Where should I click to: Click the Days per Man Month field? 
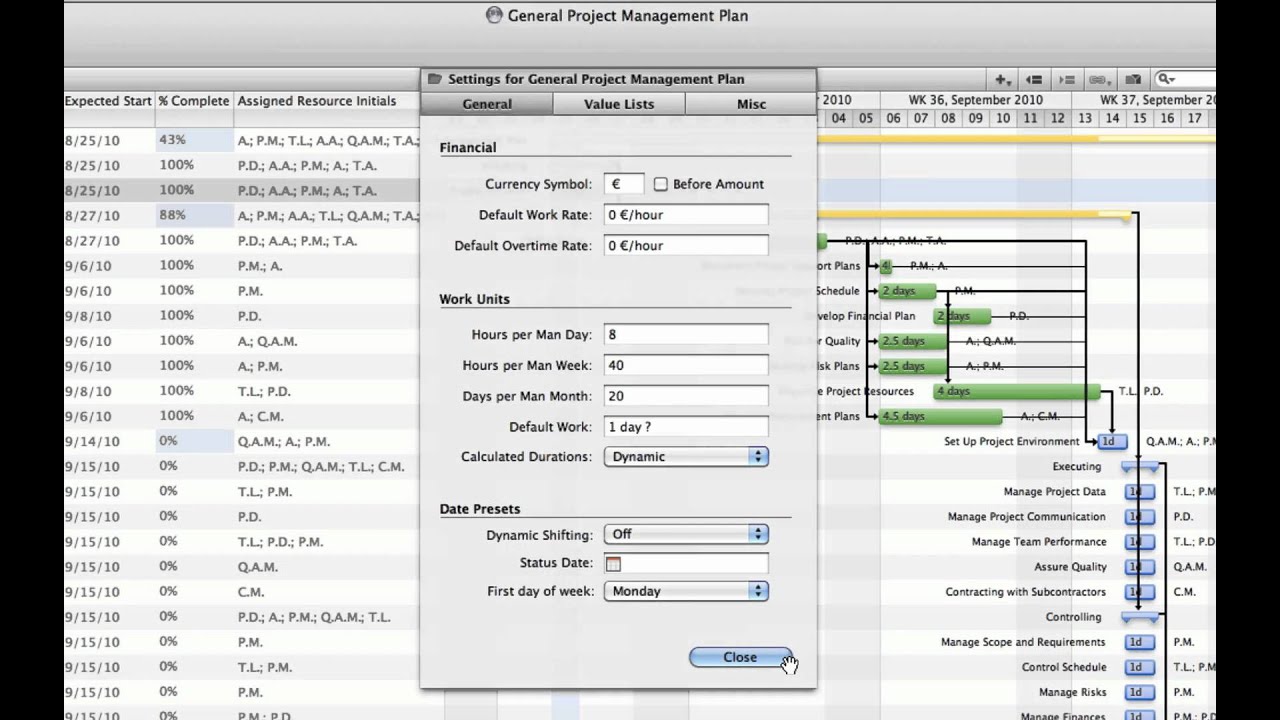pyautogui.click(x=686, y=396)
